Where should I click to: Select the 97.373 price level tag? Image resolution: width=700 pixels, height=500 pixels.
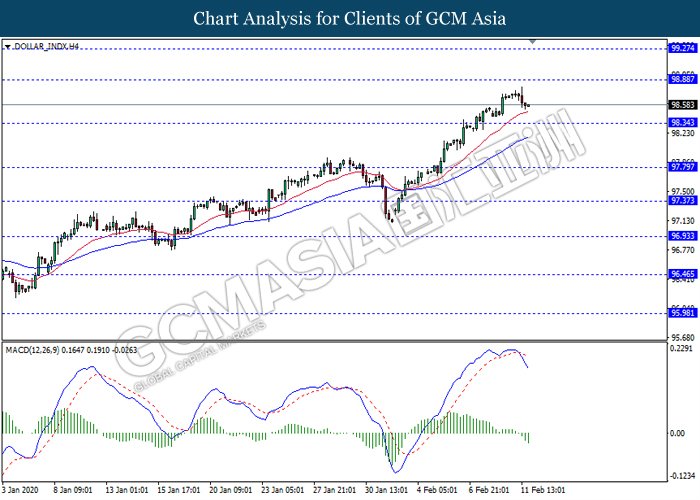(x=683, y=200)
